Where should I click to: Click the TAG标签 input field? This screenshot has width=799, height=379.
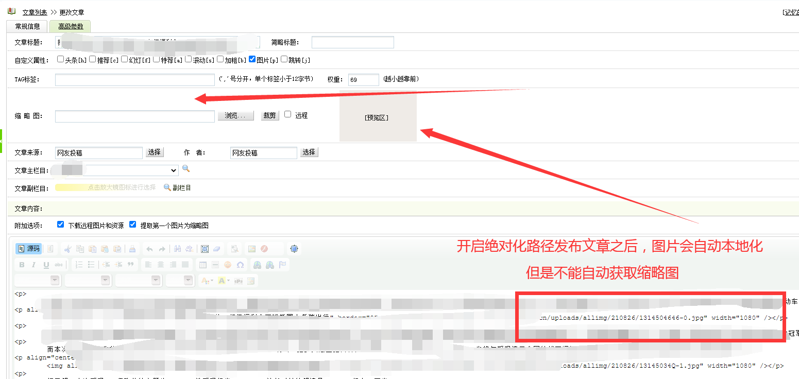[135, 79]
